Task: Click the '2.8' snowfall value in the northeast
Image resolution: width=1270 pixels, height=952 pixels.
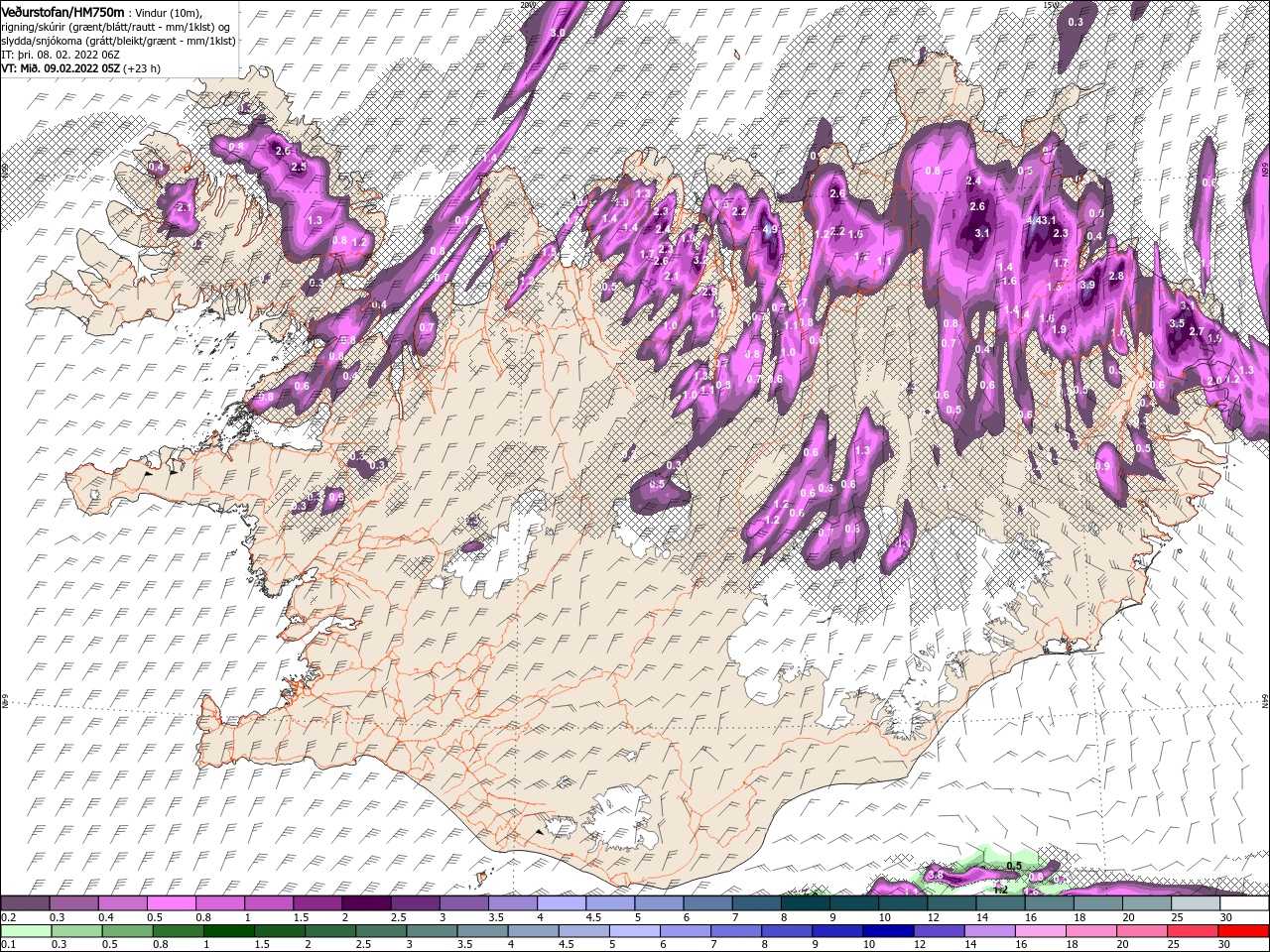Action: pos(1116,276)
